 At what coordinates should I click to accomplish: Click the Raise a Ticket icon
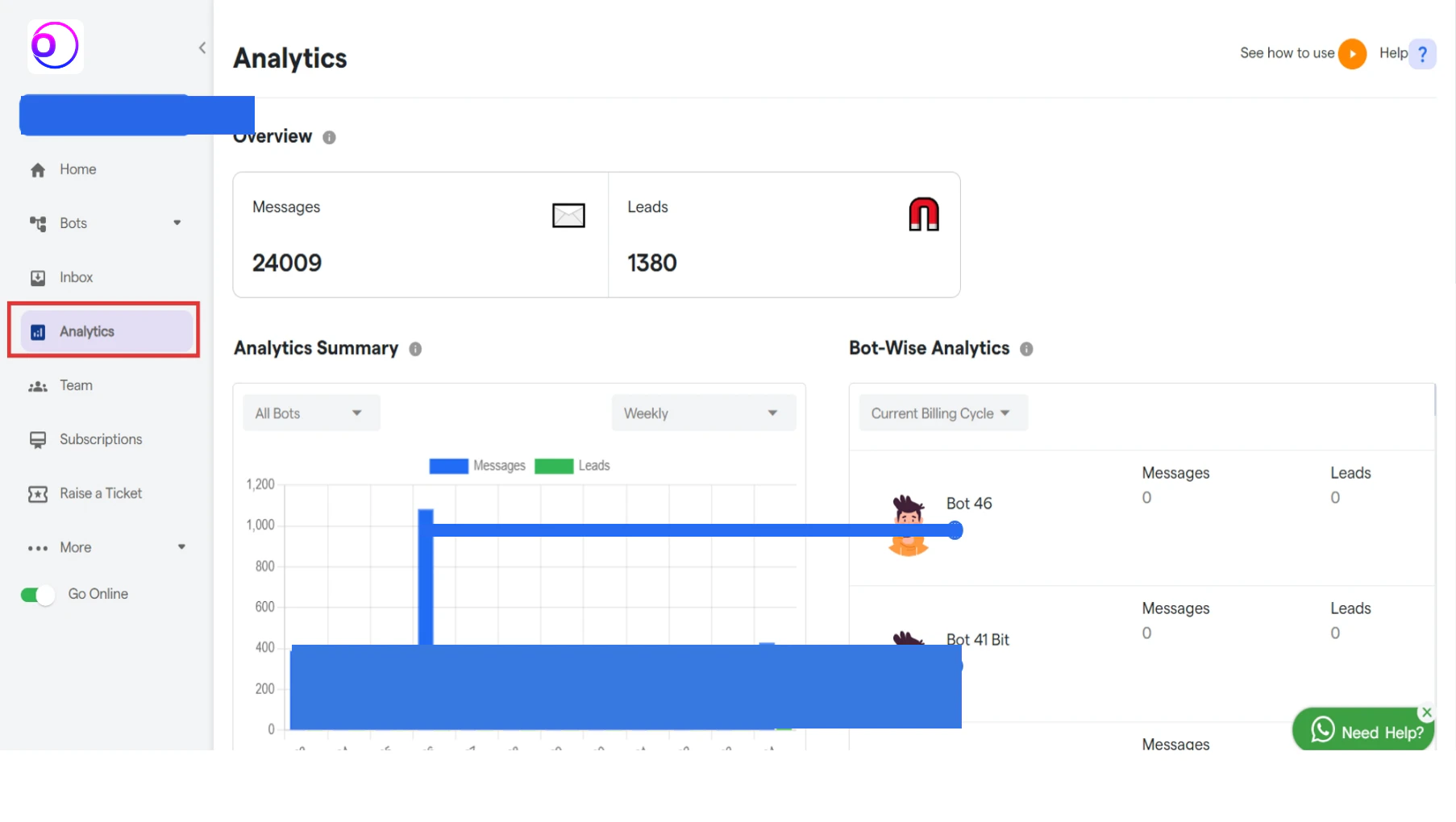tap(38, 494)
